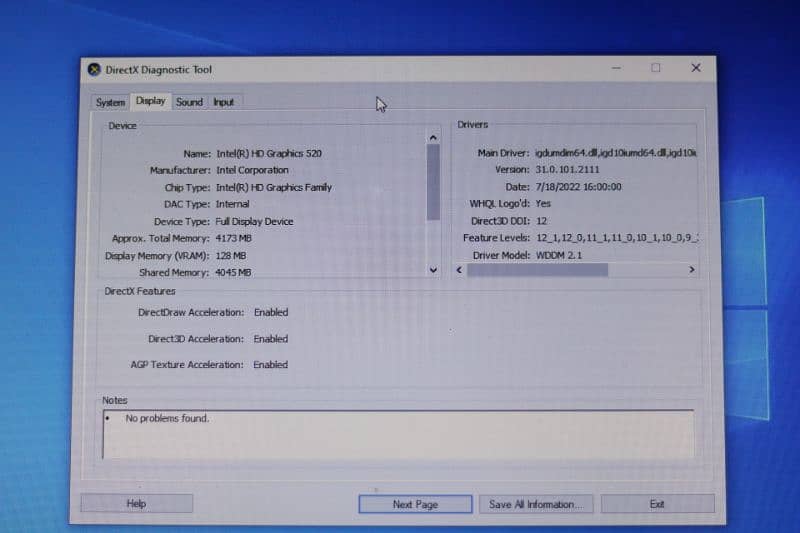Switch to the System tab
Screen dimensions: 800x533
110,102
